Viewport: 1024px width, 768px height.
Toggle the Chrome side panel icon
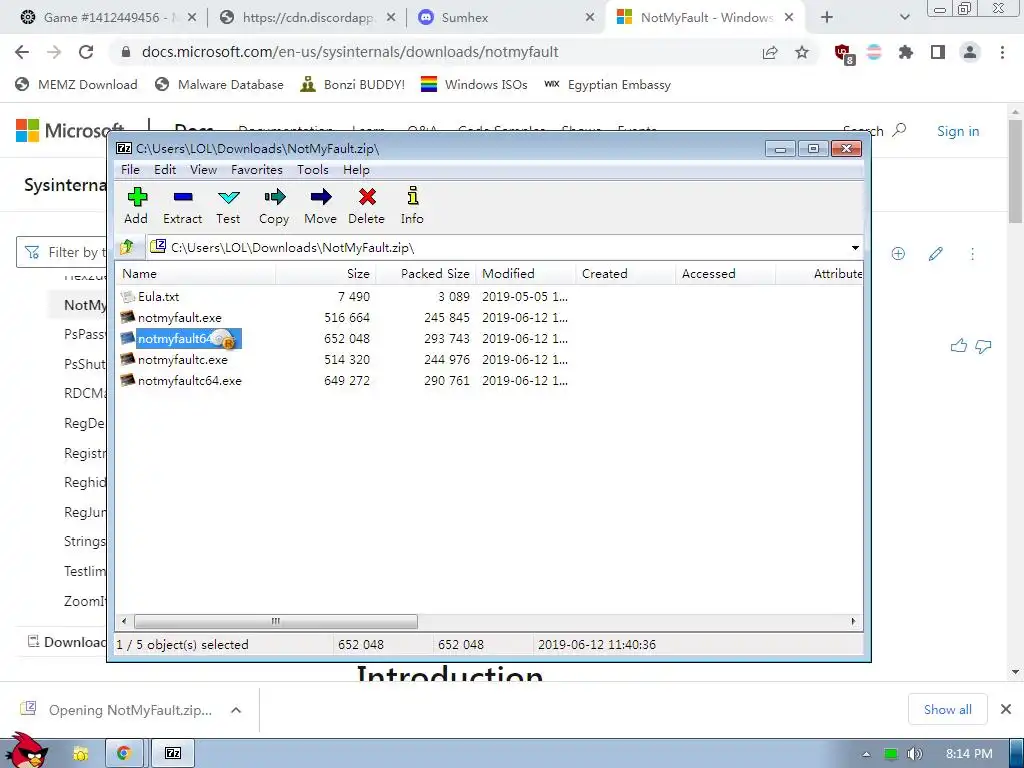pyautogui.click(x=938, y=52)
